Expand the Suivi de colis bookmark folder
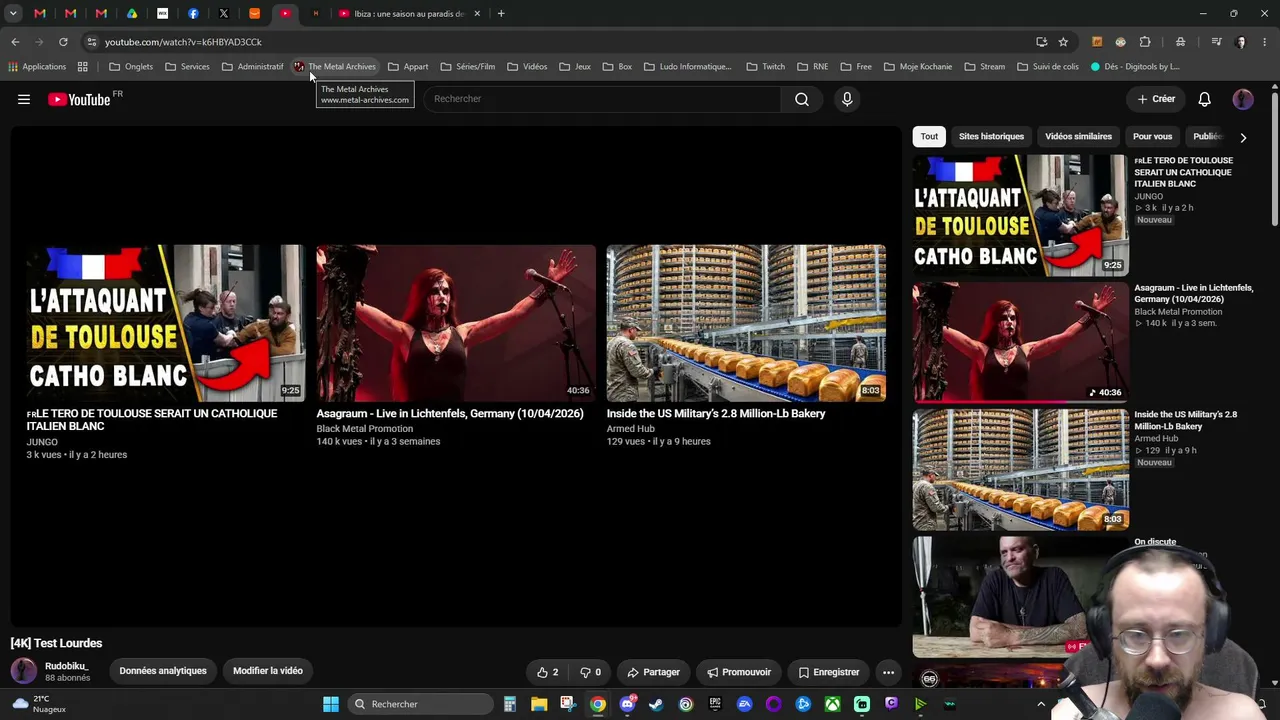The image size is (1280, 720). [1048, 67]
